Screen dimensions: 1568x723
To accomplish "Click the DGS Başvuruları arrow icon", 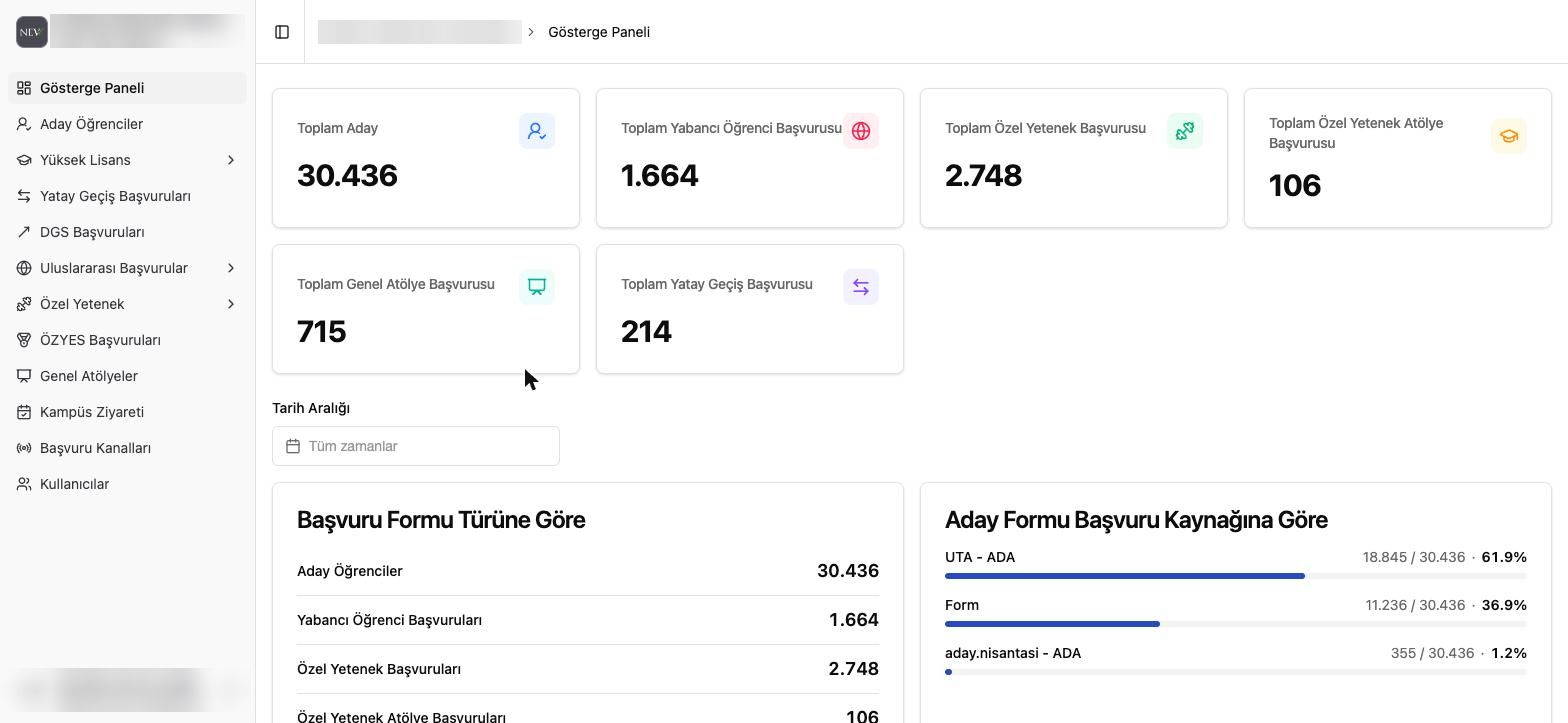I will (x=24, y=232).
